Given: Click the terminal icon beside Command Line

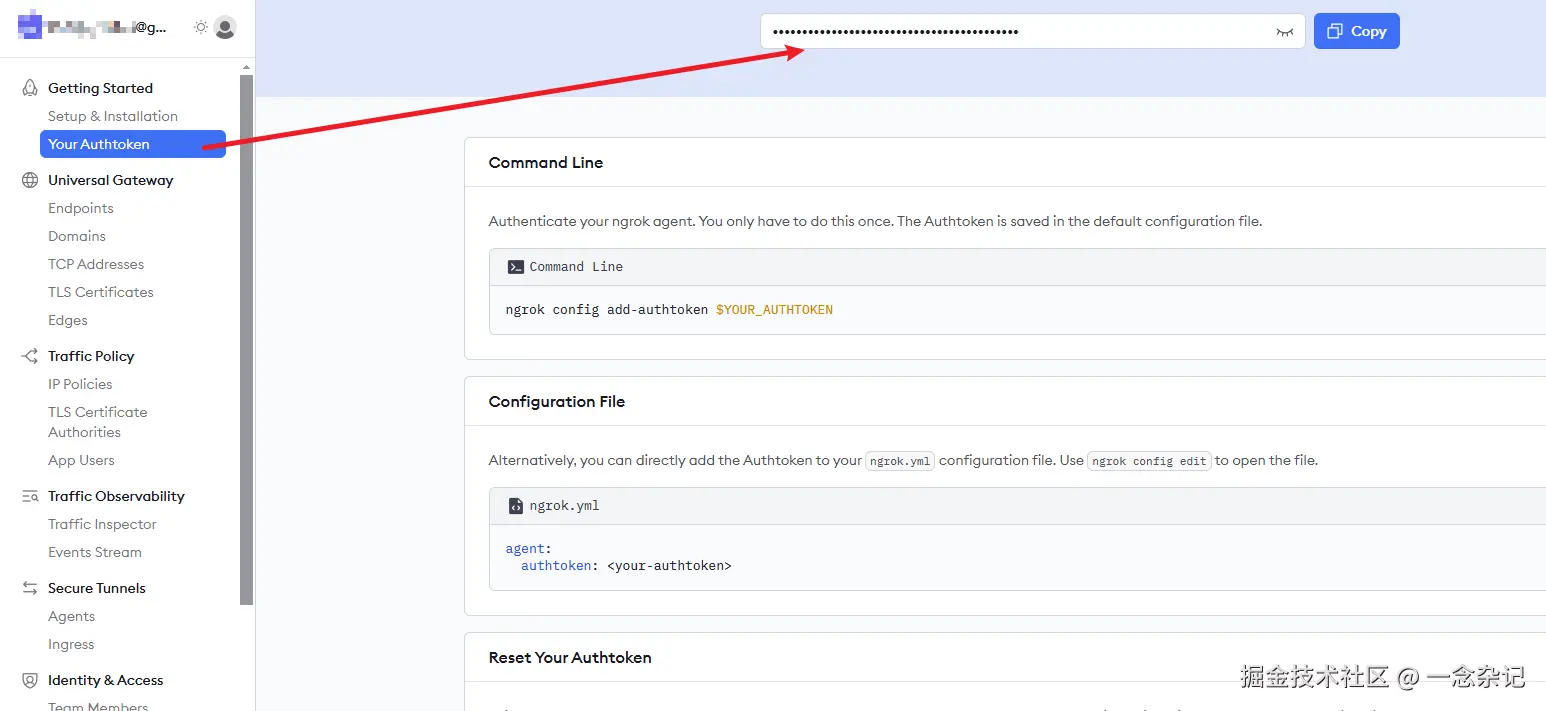Looking at the screenshot, I should [x=516, y=267].
